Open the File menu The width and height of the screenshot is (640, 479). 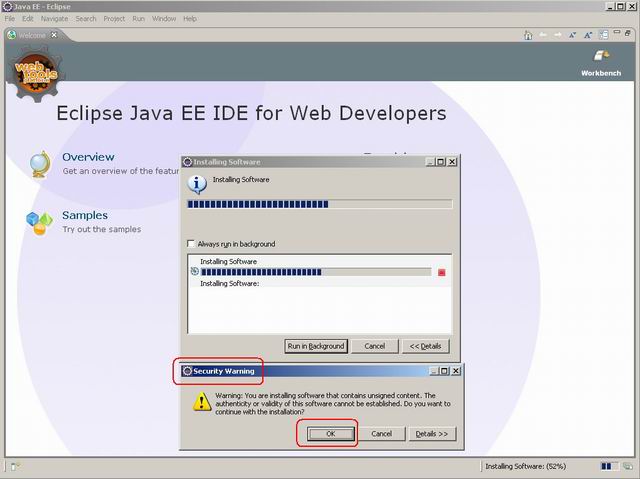pos(10,19)
